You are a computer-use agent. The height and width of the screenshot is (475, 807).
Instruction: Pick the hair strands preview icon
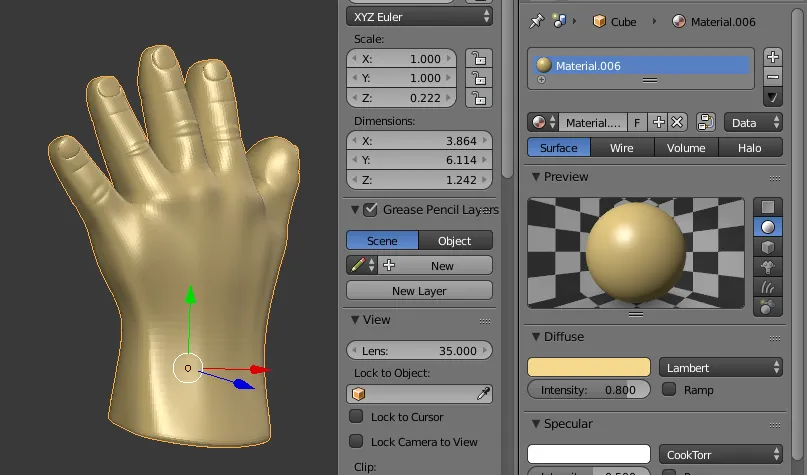(767, 287)
